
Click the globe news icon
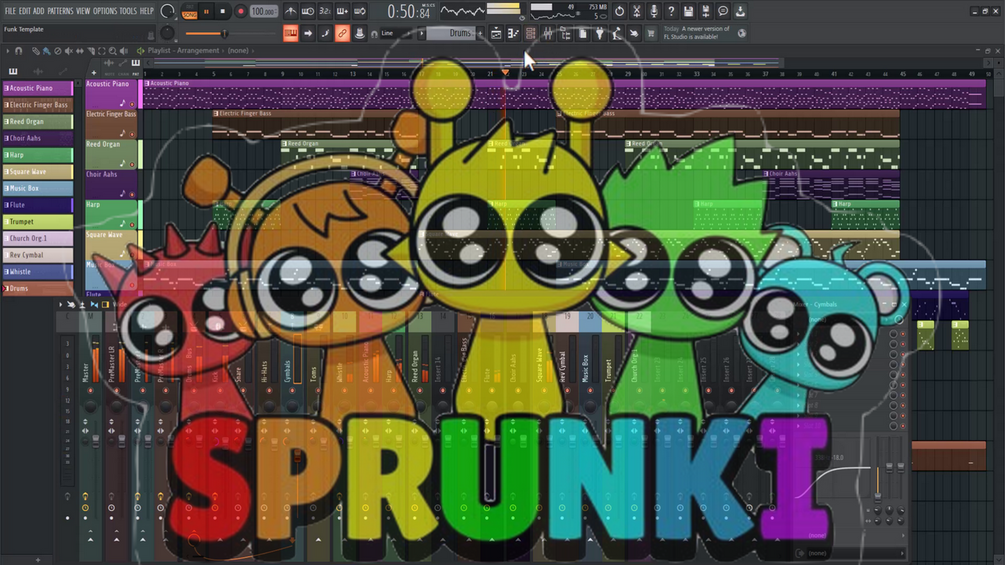pyautogui.click(x=742, y=33)
